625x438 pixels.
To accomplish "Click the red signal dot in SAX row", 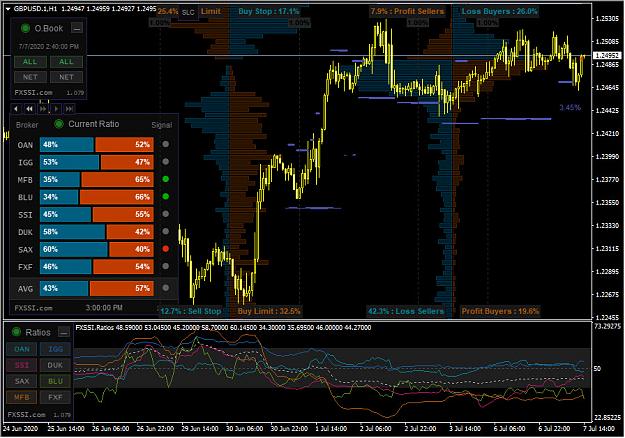I will pos(165,249).
